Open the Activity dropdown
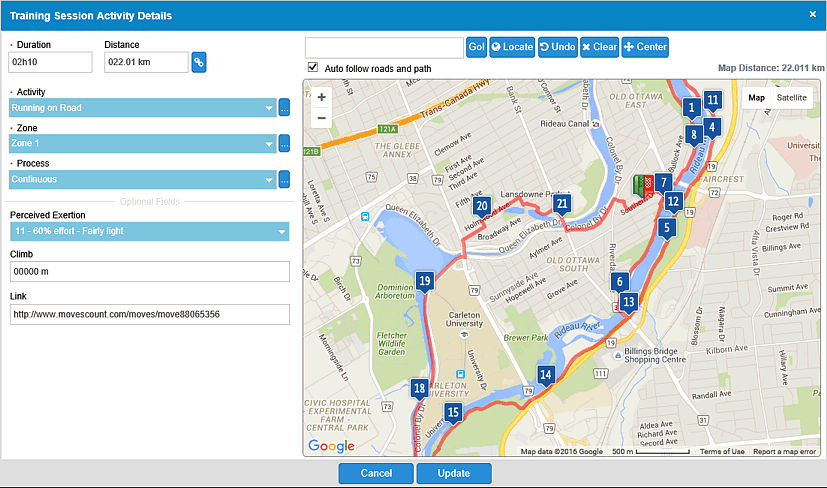 pyautogui.click(x=142, y=108)
